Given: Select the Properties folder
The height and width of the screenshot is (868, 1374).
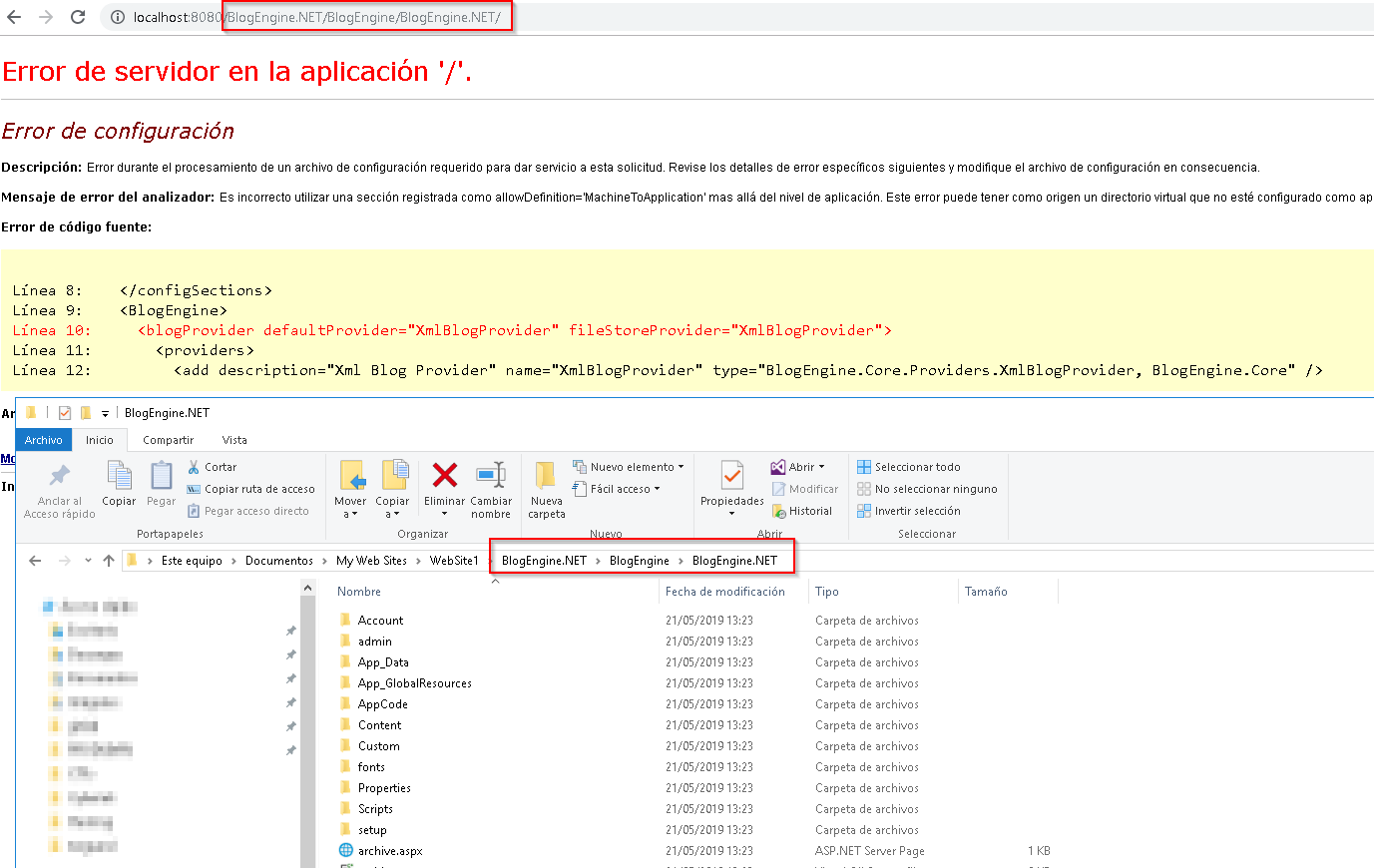Looking at the screenshot, I should [x=384, y=788].
